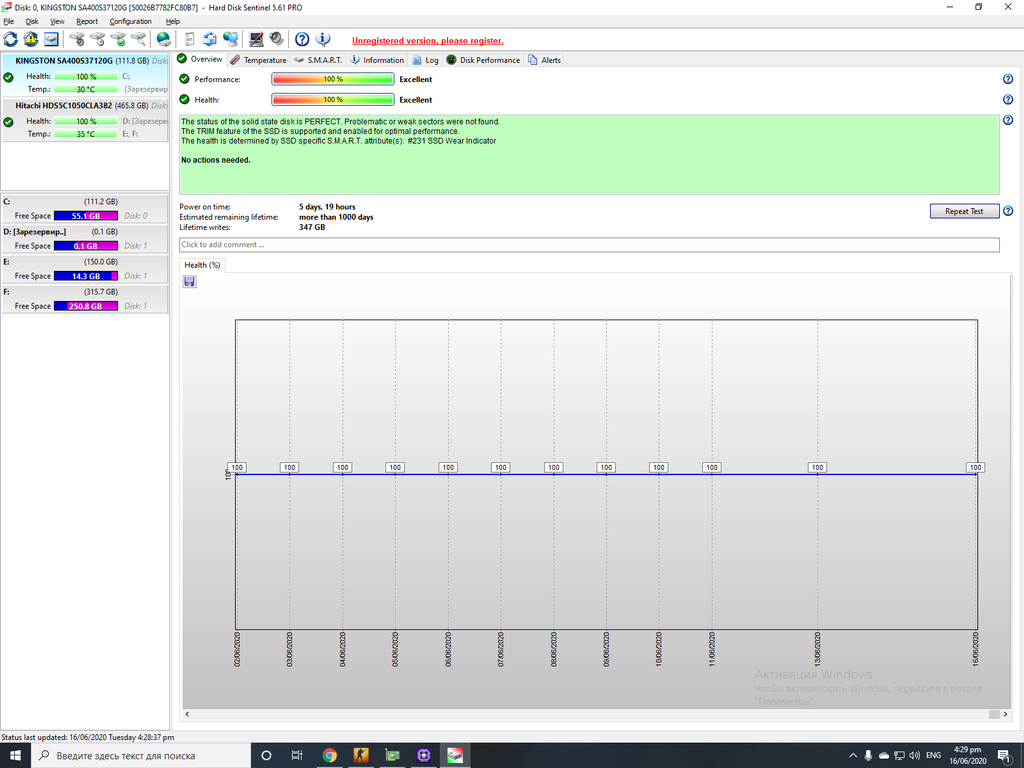The image size is (1024, 768).
Task: Open Task View on the taskbar
Action: (x=297, y=756)
